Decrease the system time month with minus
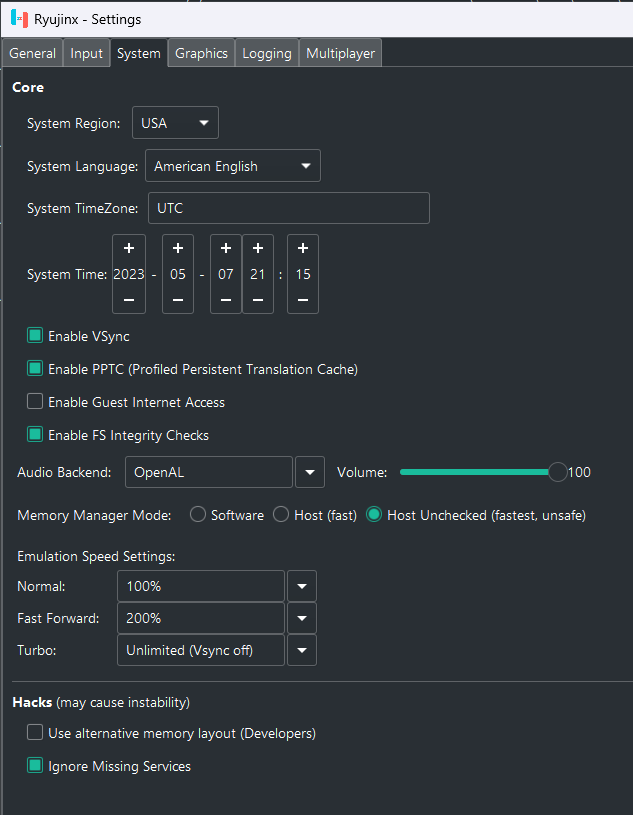The height and width of the screenshot is (815, 633). 178,300
